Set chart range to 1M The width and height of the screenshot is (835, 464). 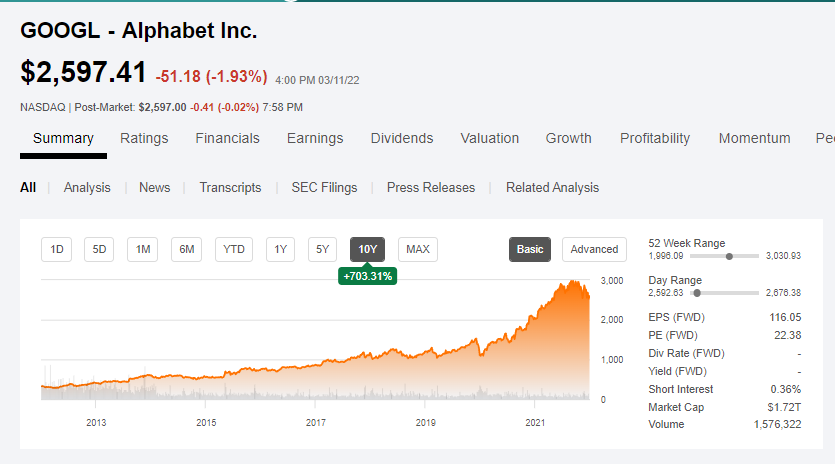(143, 249)
